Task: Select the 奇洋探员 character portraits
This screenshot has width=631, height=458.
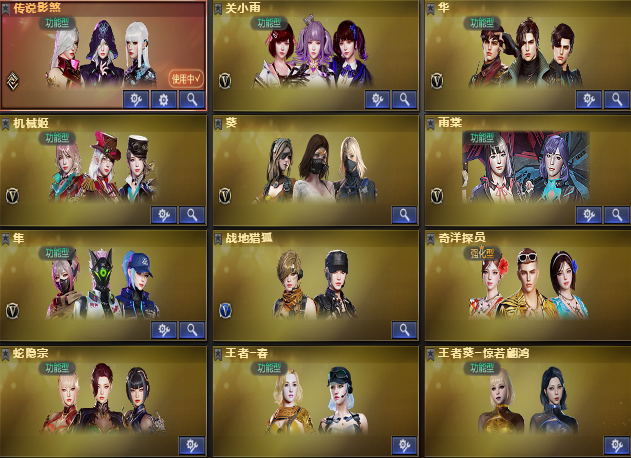Action: 528,284
